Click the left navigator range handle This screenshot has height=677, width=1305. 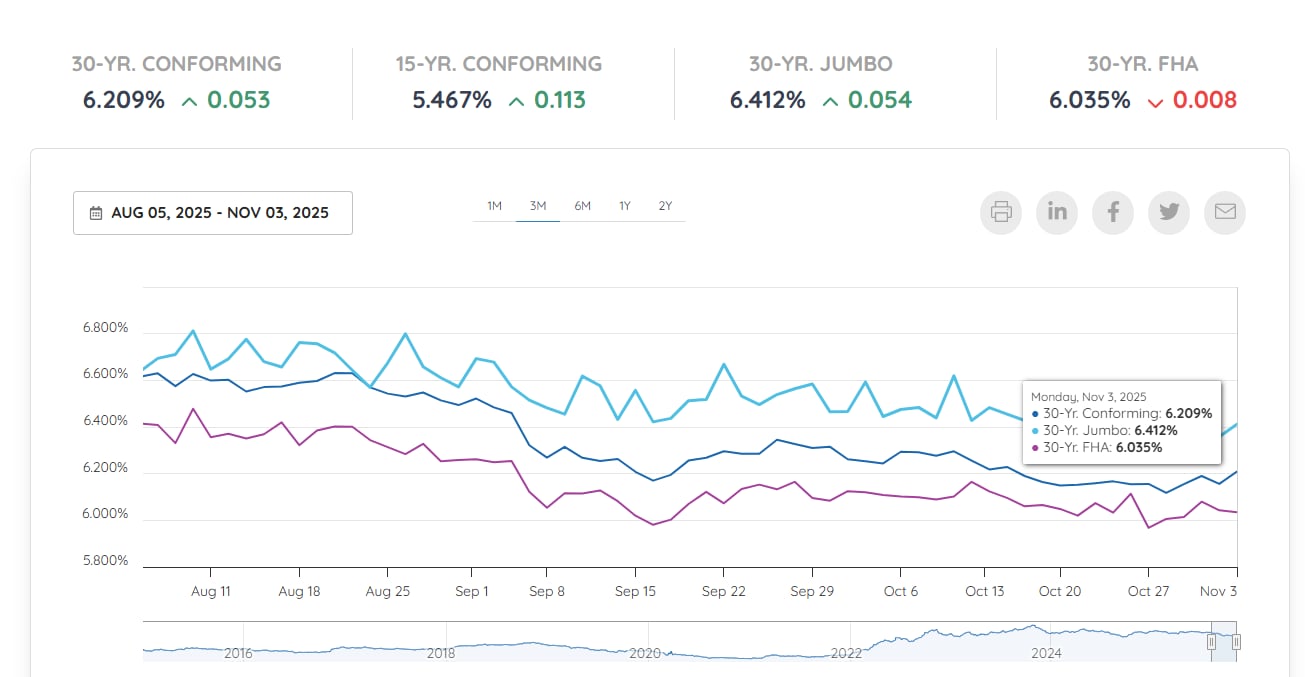(x=1212, y=642)
